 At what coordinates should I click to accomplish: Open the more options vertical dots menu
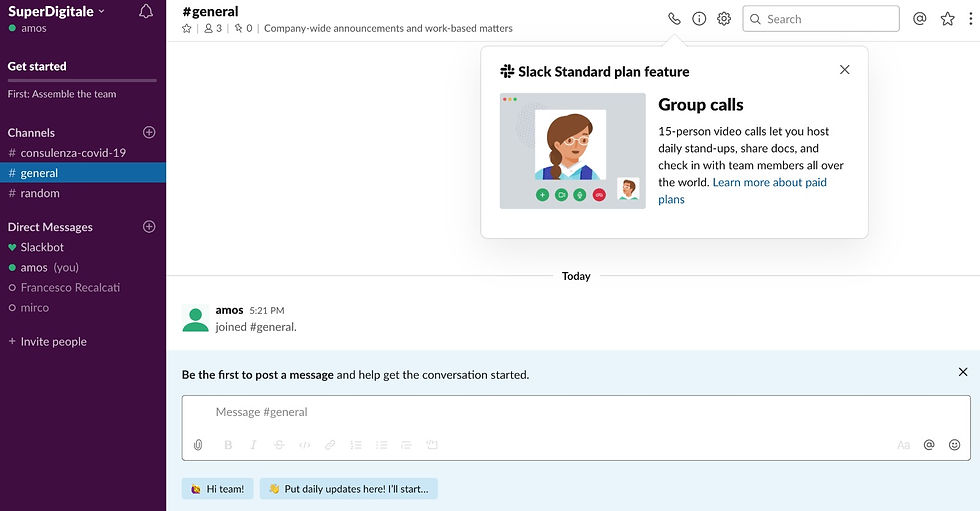[971, 19]
